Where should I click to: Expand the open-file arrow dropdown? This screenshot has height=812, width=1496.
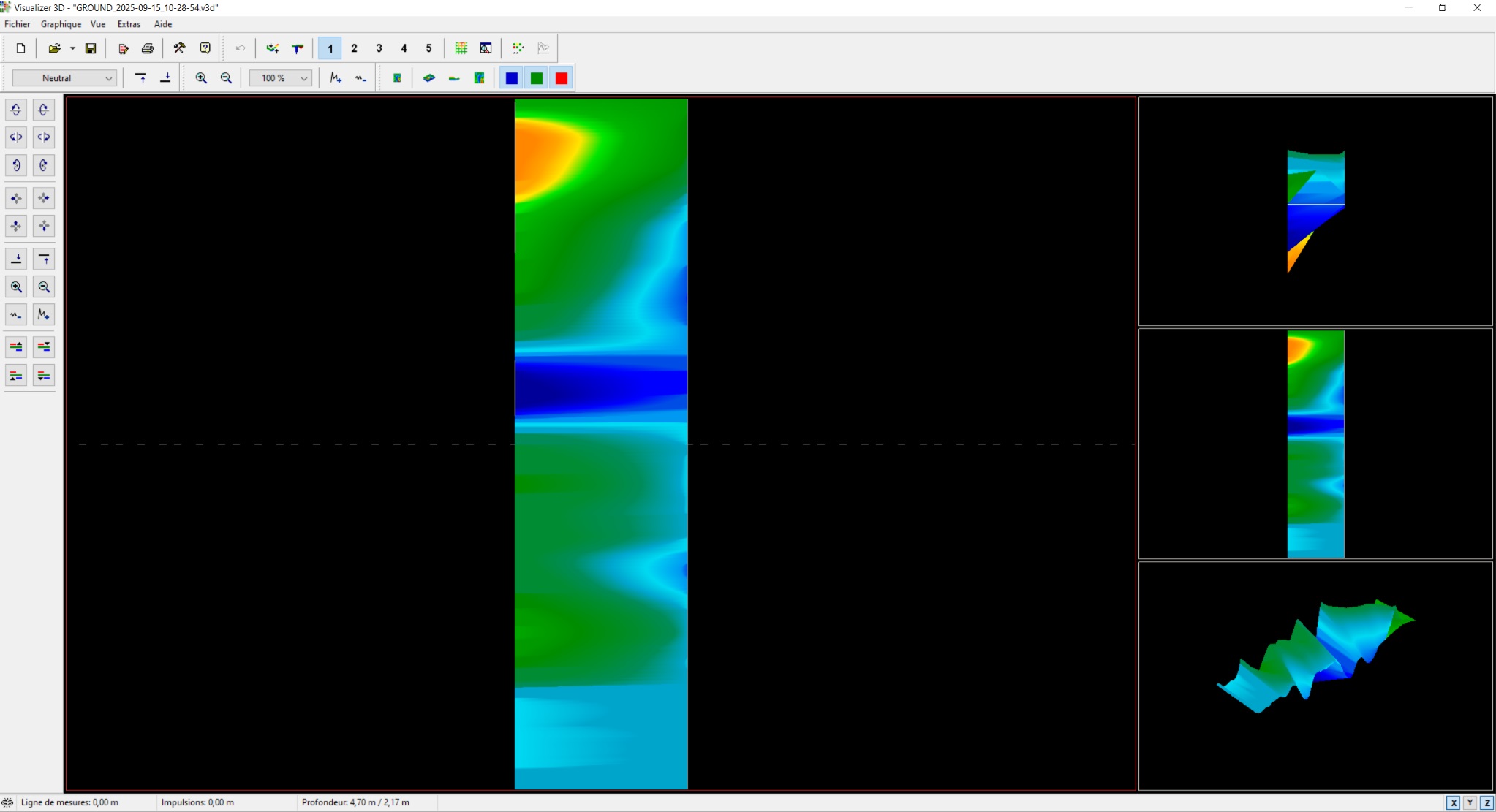(x=72, y=48)
